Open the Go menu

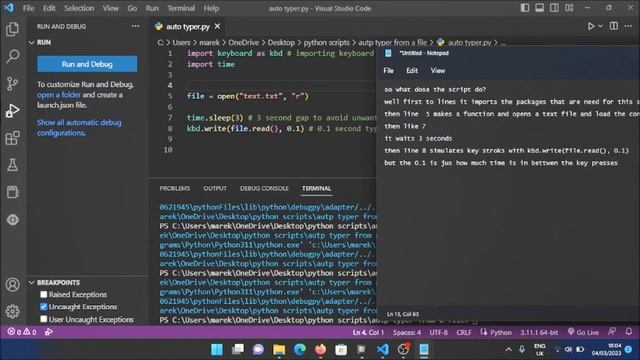coord(132,8)
